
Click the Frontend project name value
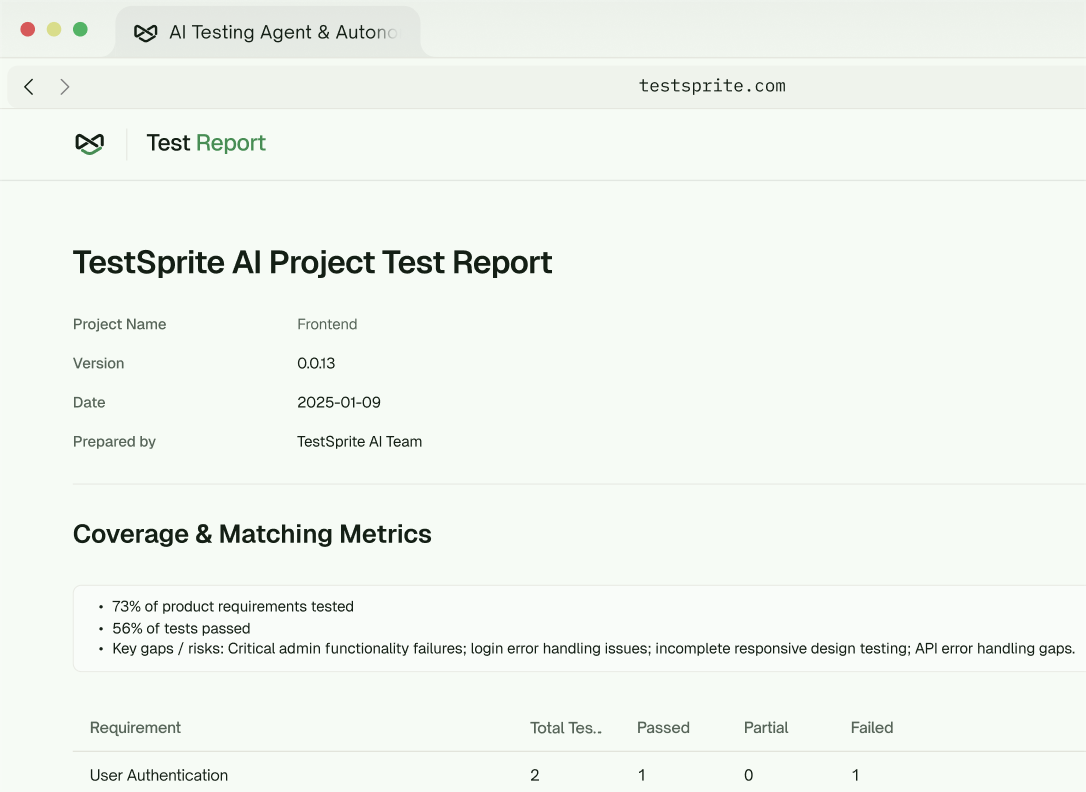click(327, 324)
